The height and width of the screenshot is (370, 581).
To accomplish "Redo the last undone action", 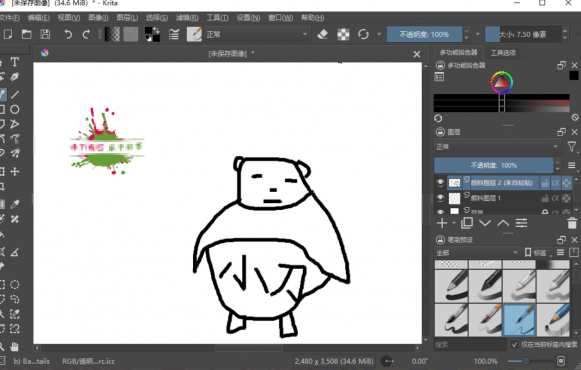I will pyautogui.click(x=86, y=34).
